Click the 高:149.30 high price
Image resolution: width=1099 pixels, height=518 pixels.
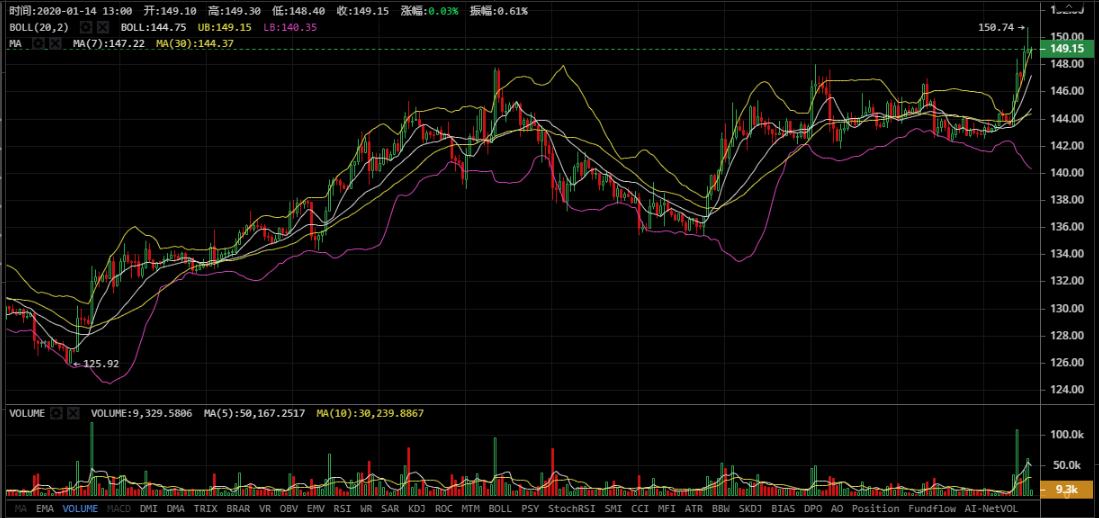pyautogui.click(x=233, y=11)
